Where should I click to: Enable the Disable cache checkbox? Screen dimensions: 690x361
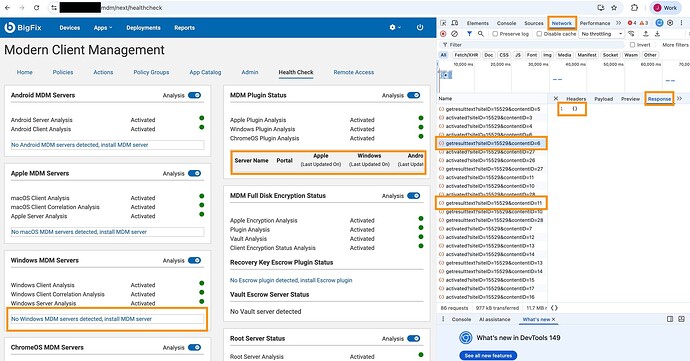(539, 34)
